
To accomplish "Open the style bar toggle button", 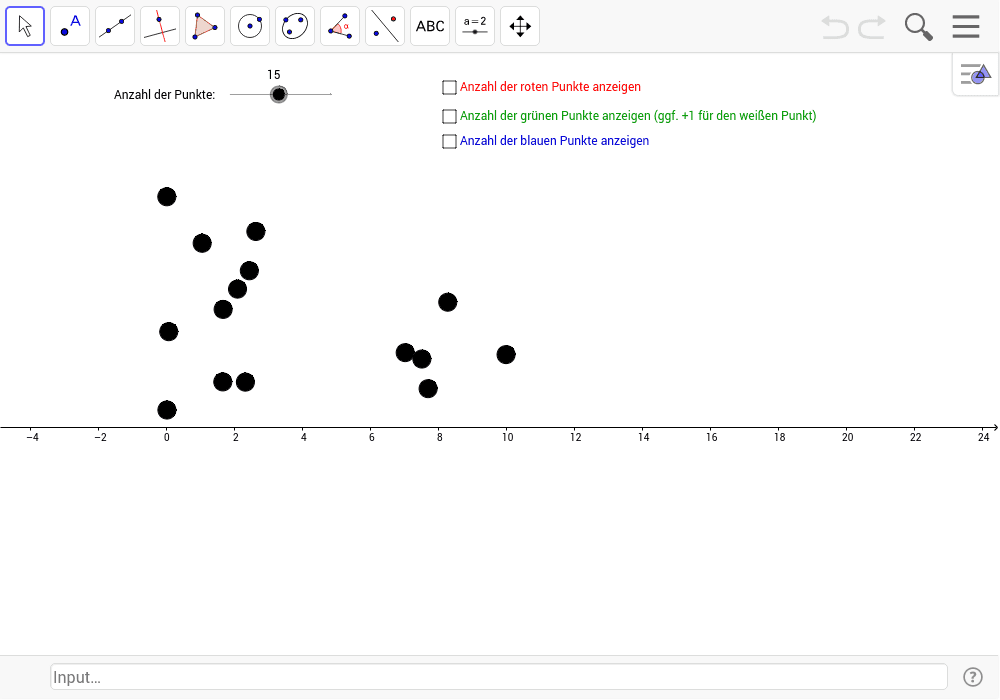I will pos(975,74).
